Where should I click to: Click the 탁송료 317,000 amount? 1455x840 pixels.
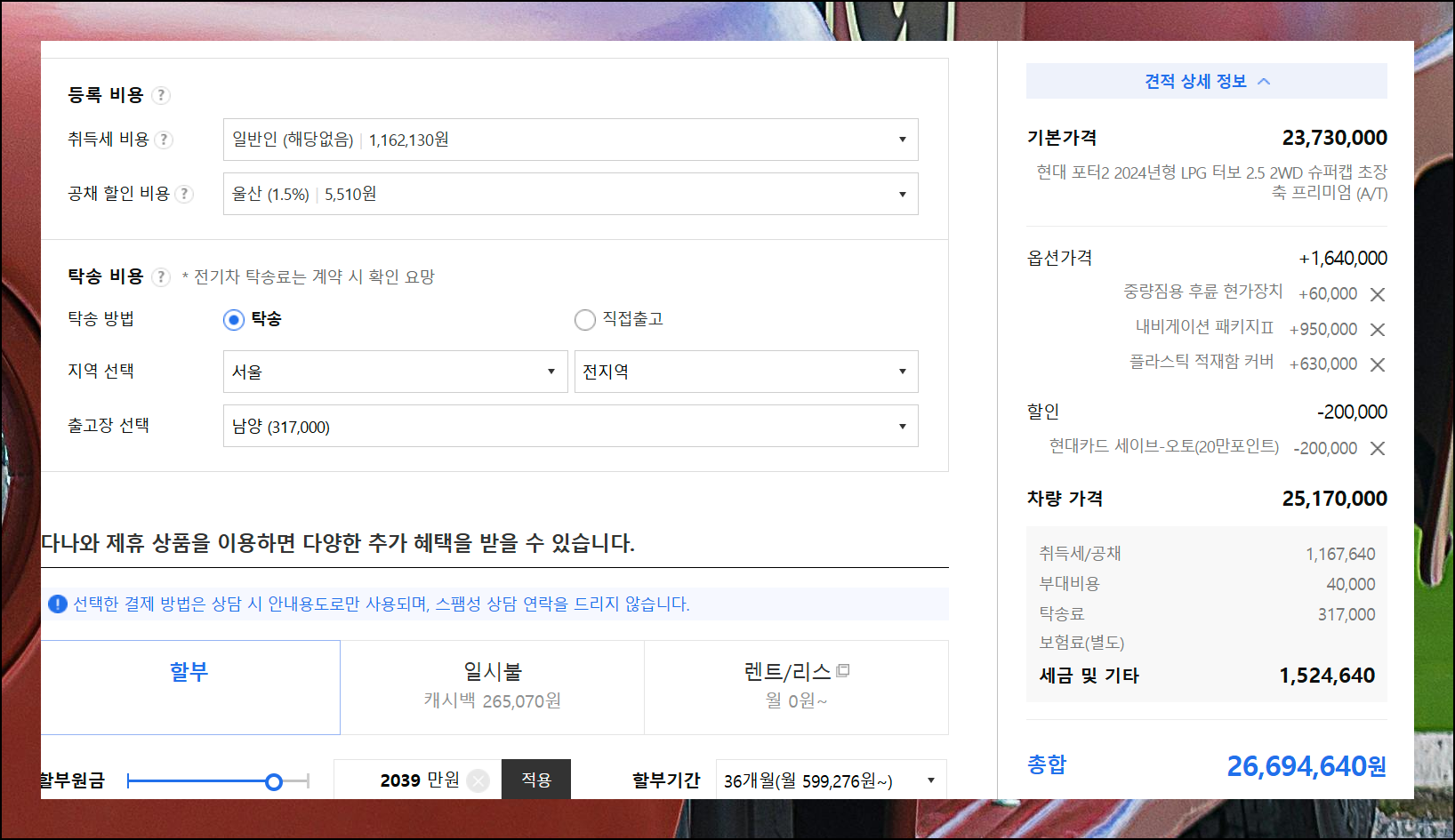pos(1346,615)
